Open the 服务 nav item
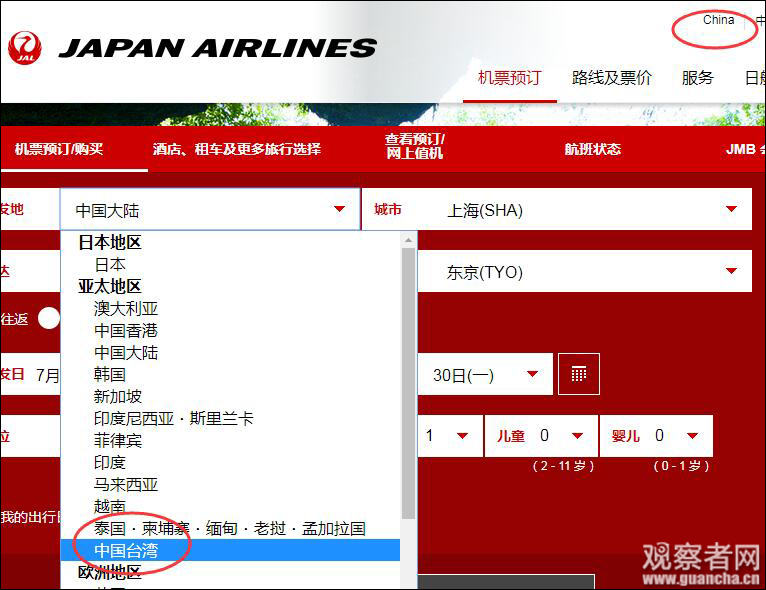The height and width of the screenshot is (590, 766). pyautogui.click(x=698, y=78)
